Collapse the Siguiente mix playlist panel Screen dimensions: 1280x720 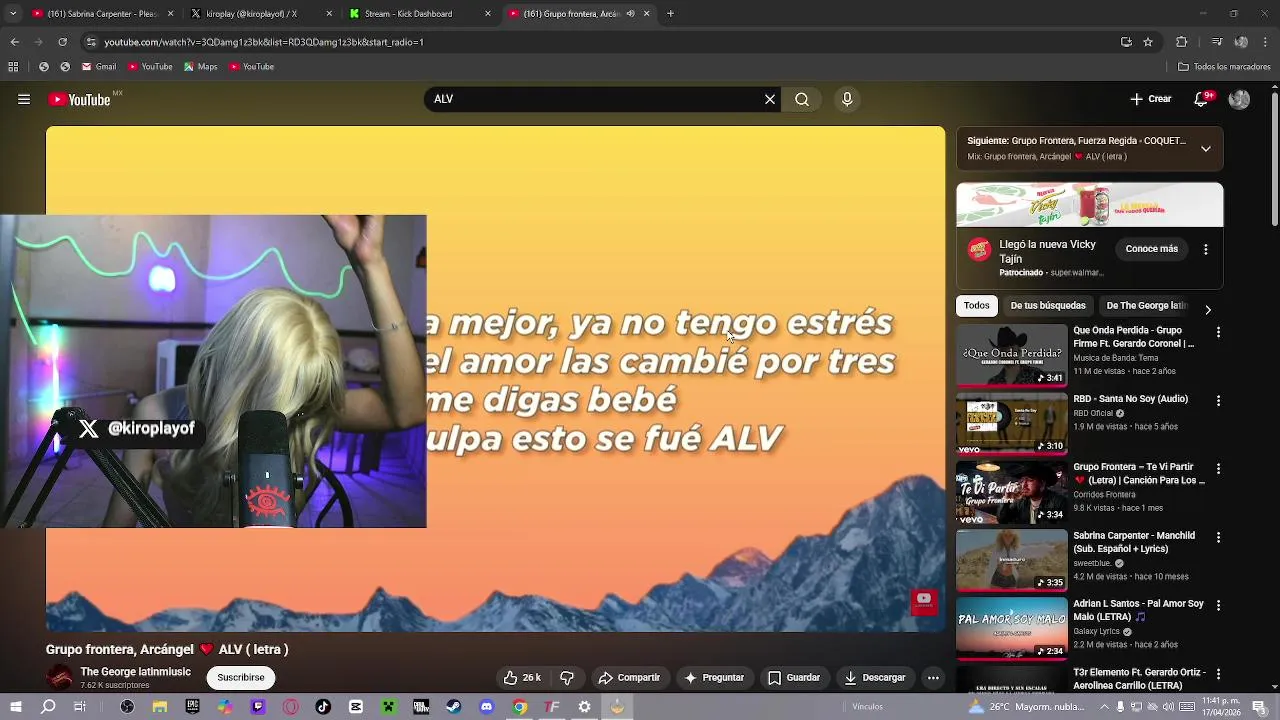click(x=1206, y=148)
